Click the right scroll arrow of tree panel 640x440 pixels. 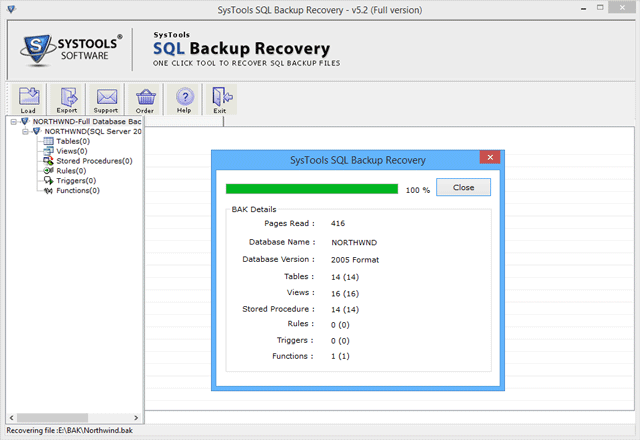pyautogui.click(x=136, y=418)
